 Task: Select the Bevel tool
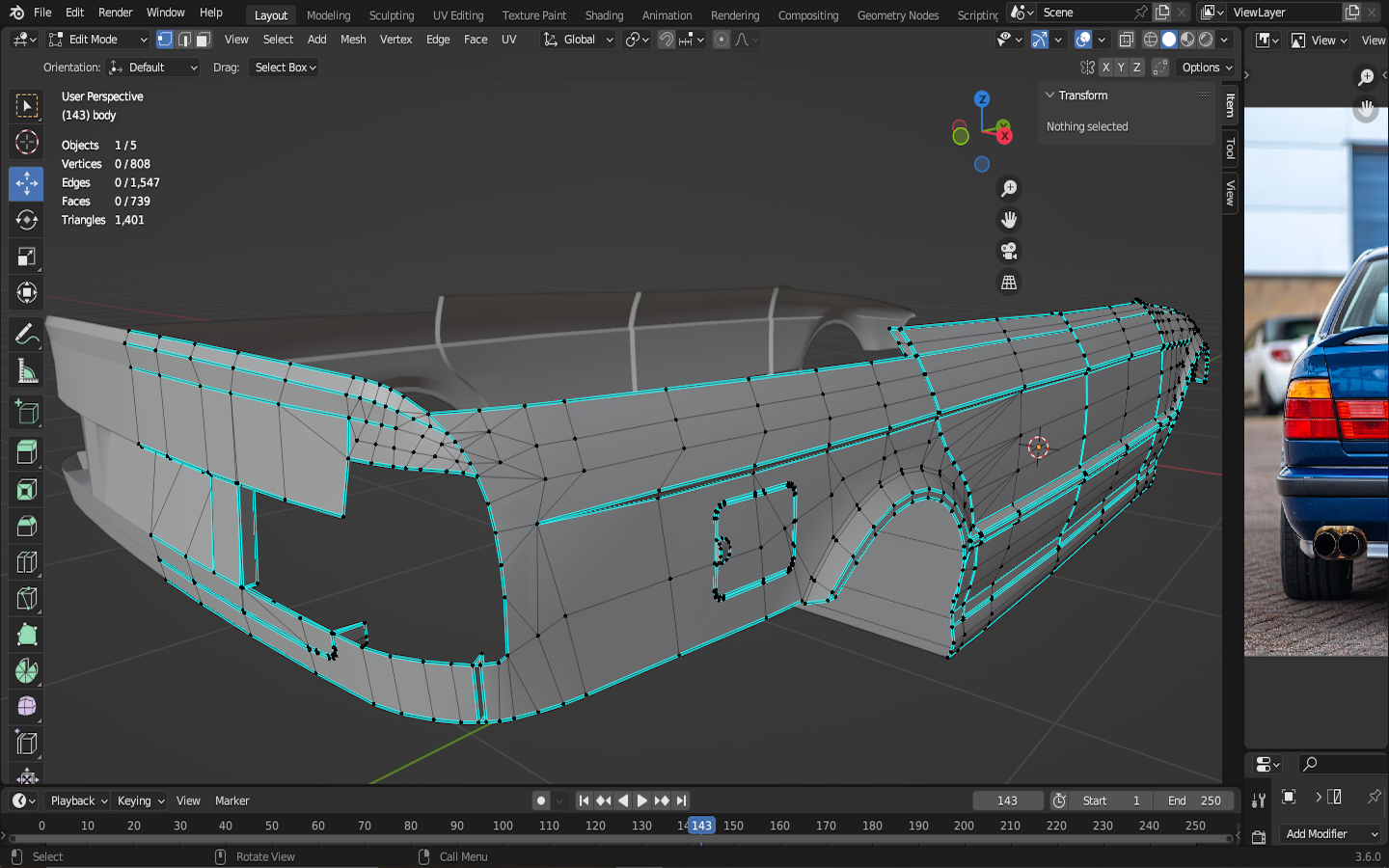click(x=26, y=526)
